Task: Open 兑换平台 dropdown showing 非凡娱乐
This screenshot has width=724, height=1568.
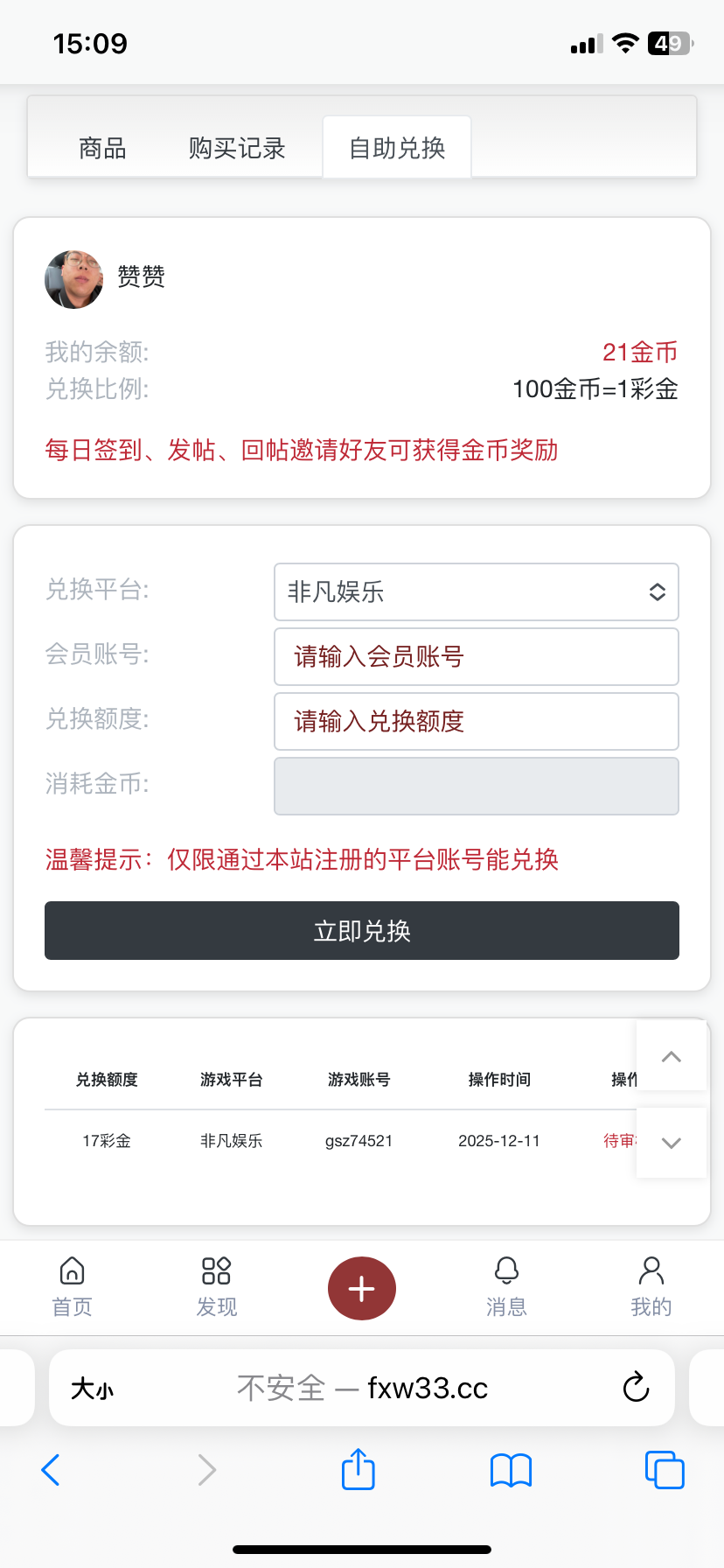Action: click(477, 591)
